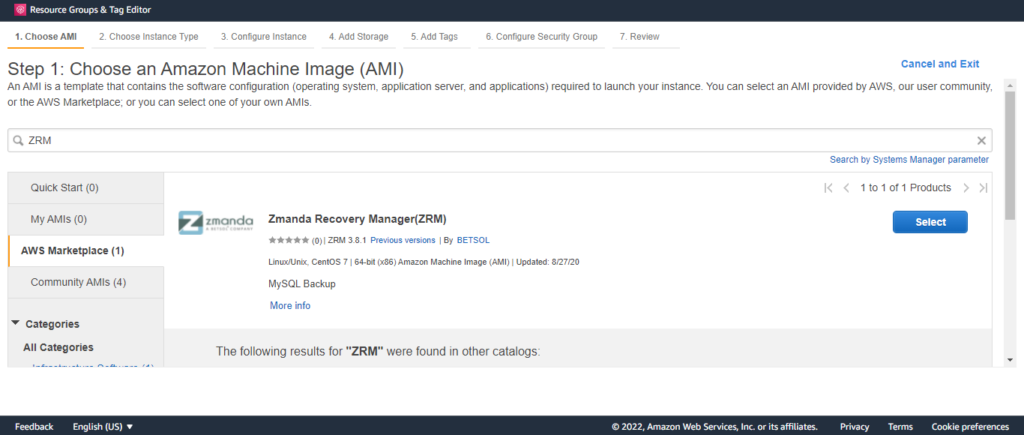Click the Zmanda logo thumbnail
This screenshot has height=435, width=1024.
[x=216, y=222]
